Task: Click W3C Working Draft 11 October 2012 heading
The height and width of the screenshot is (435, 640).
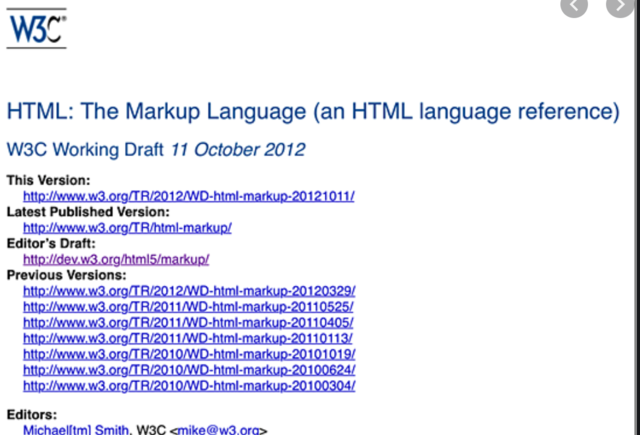Action: point(156,150)
